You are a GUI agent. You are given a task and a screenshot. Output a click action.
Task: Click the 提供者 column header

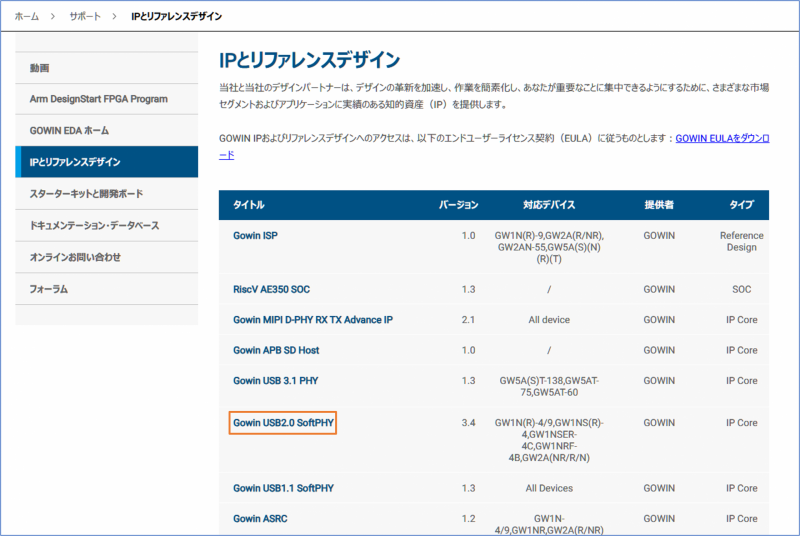tap(659, 205)
